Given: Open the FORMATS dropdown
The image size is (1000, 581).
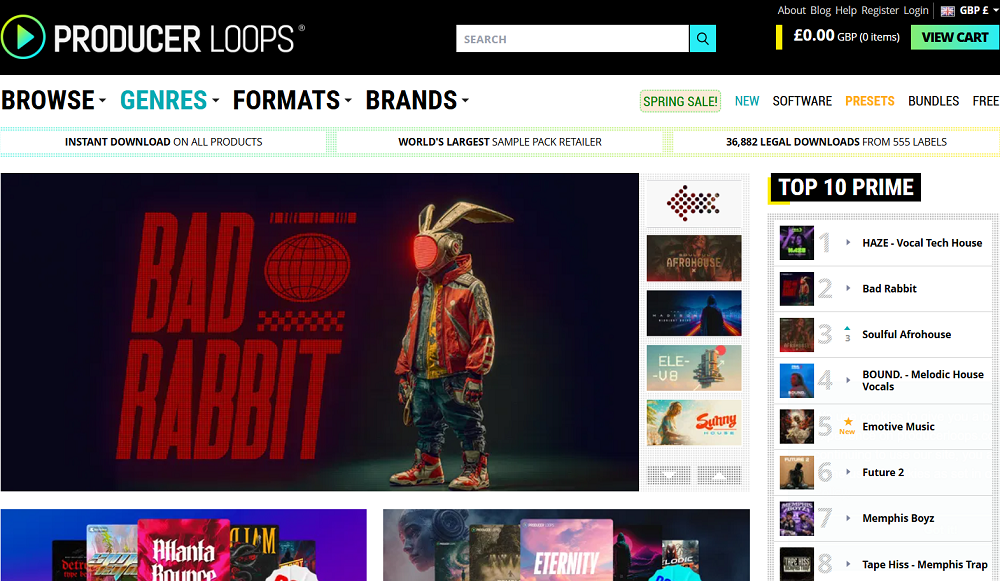Looking at the screenshot, I should click(288, 100).
